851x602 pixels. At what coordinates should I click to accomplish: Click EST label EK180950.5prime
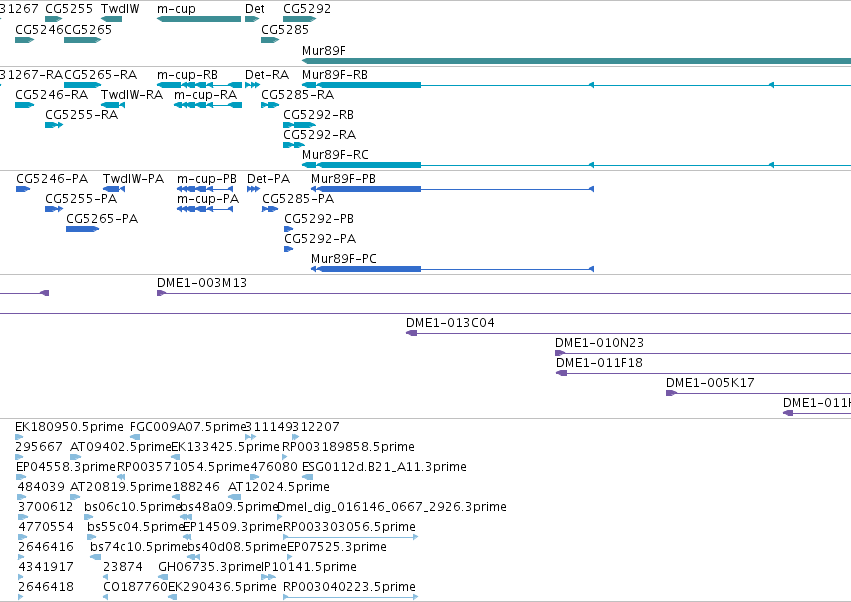tap(69, 427)
